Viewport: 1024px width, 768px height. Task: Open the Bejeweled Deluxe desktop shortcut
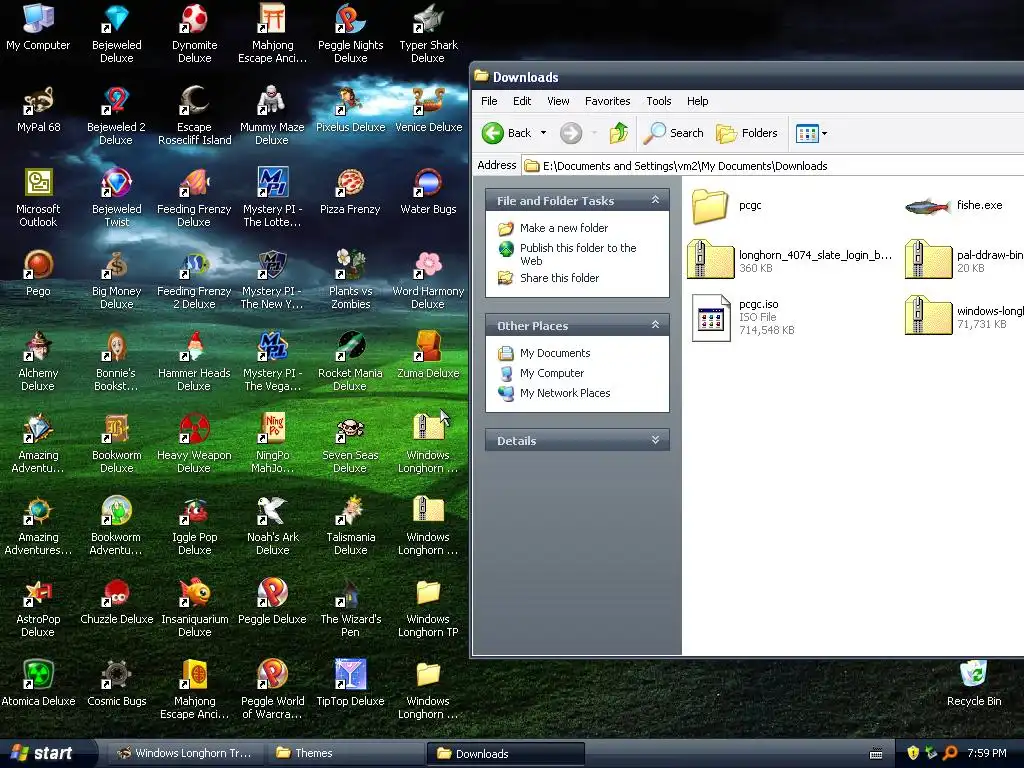(x=116, y=33)
